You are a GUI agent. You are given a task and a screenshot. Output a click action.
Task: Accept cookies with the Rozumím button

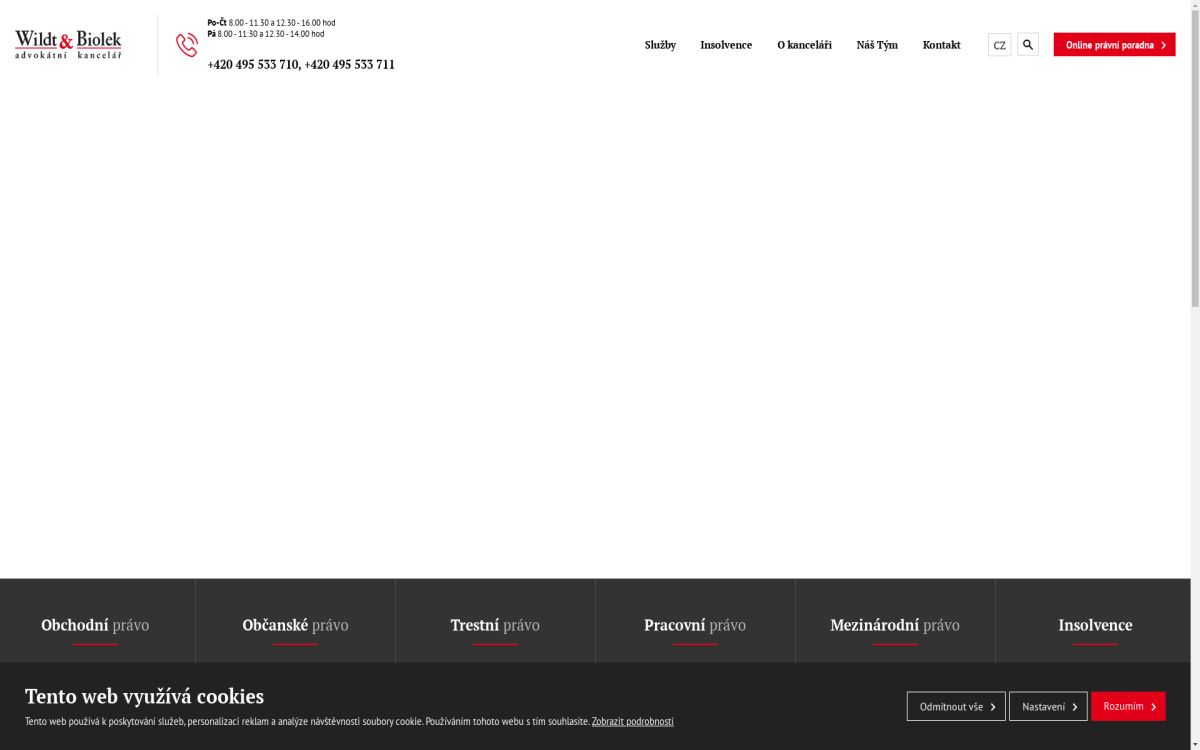(1128, 706)
